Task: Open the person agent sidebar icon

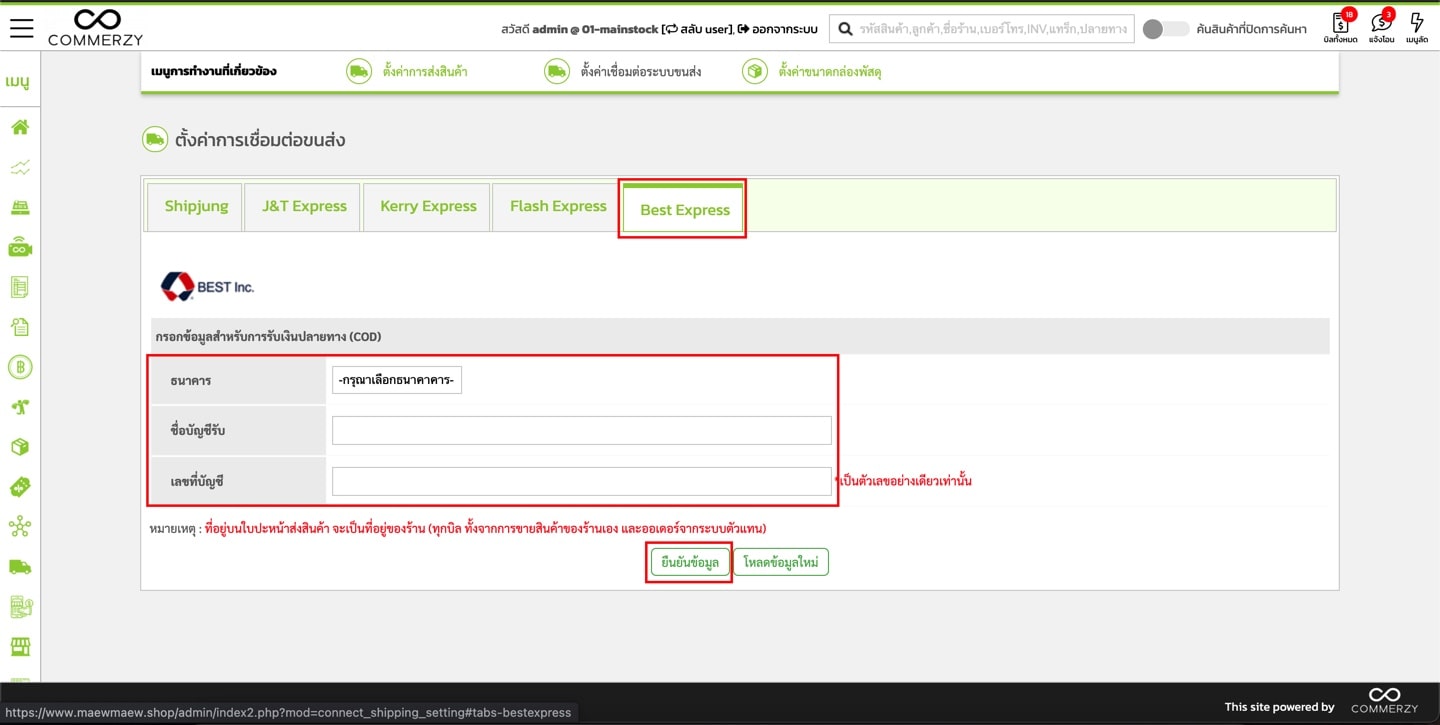Action: tap(20, 407)
